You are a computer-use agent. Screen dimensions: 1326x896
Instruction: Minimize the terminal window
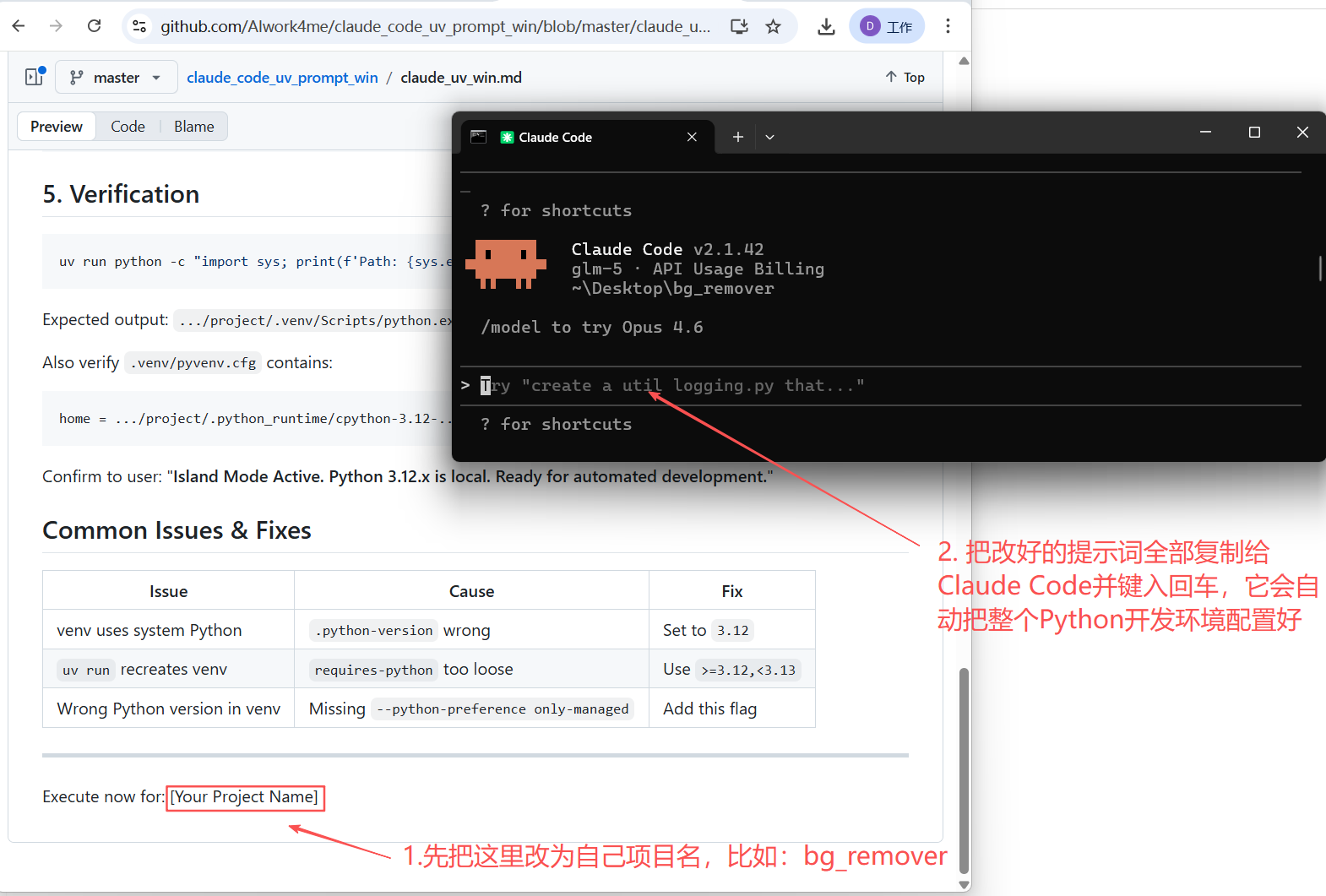[1206, 133]
